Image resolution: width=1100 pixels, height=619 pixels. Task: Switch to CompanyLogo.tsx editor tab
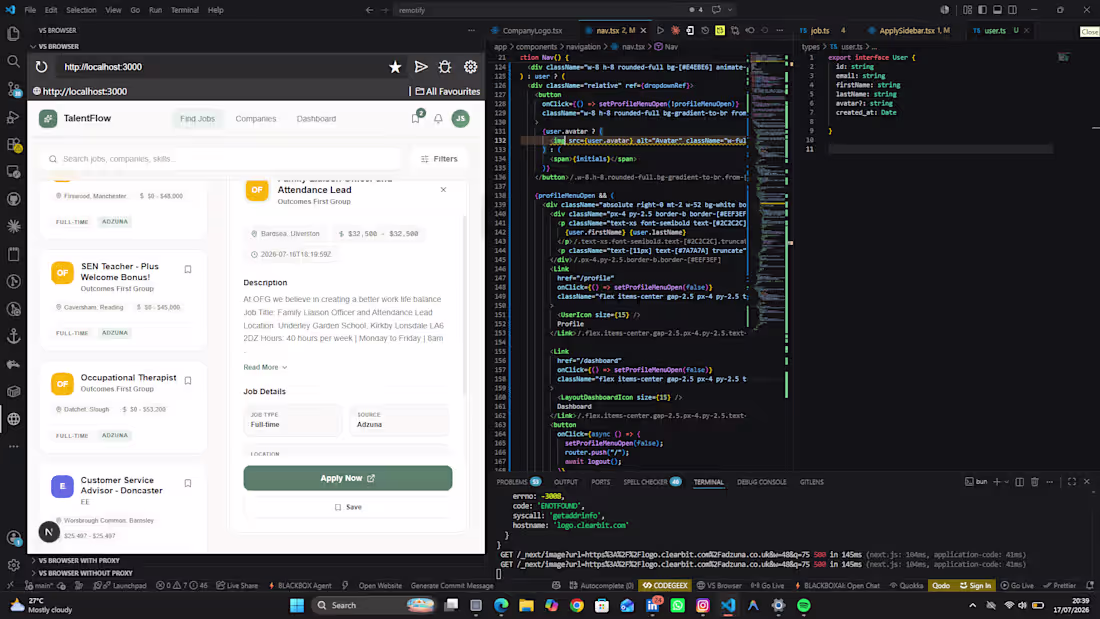[x=532, y=31]
